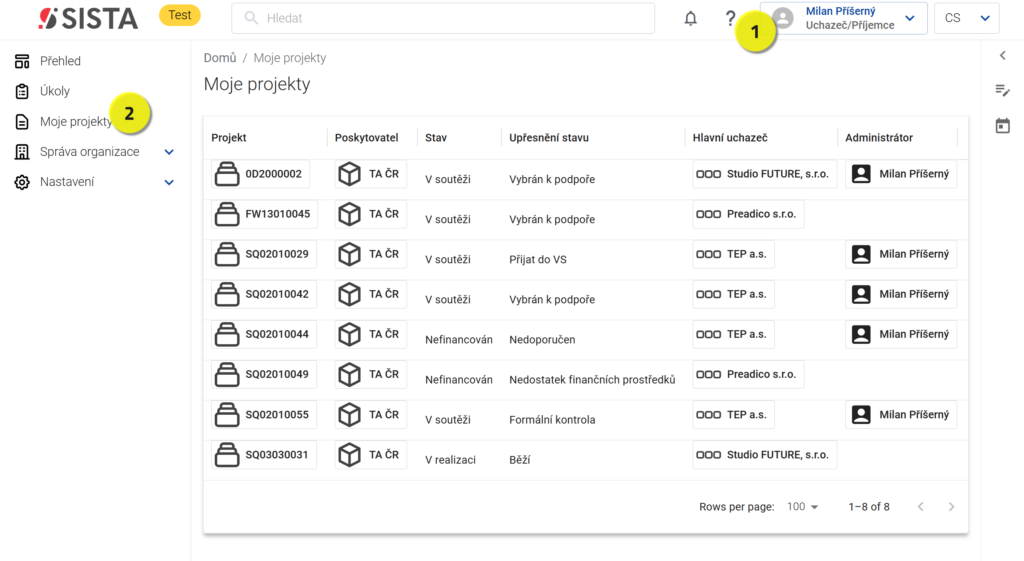Open the Studio FUTURE, s.r.o. applicant chip in first row
This screenshot has height=561, width=1024.
(x=765, y=174)
